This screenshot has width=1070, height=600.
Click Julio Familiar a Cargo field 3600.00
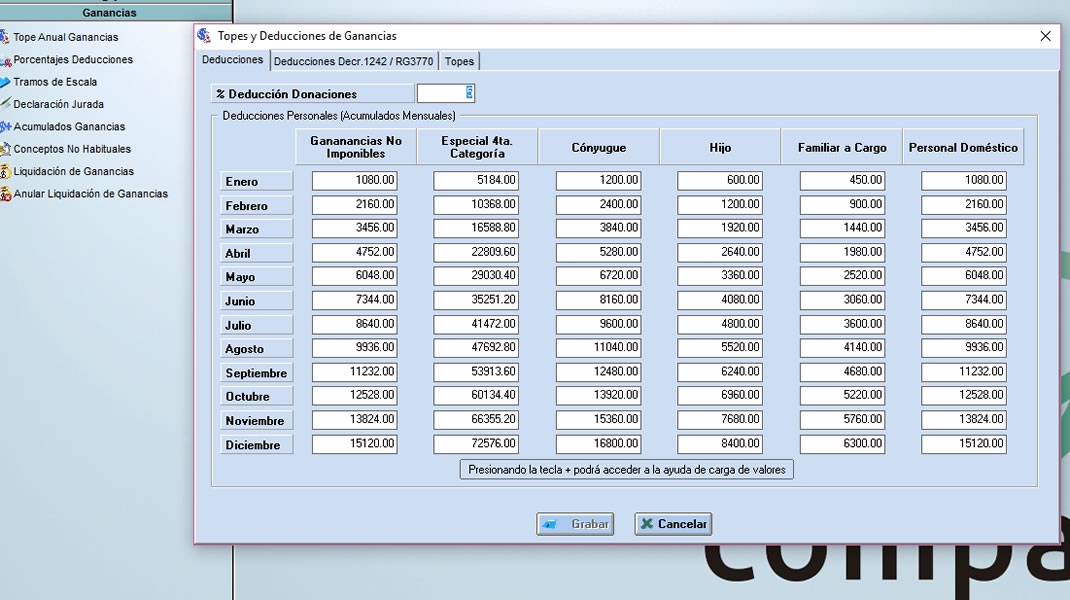coord(843,324)
